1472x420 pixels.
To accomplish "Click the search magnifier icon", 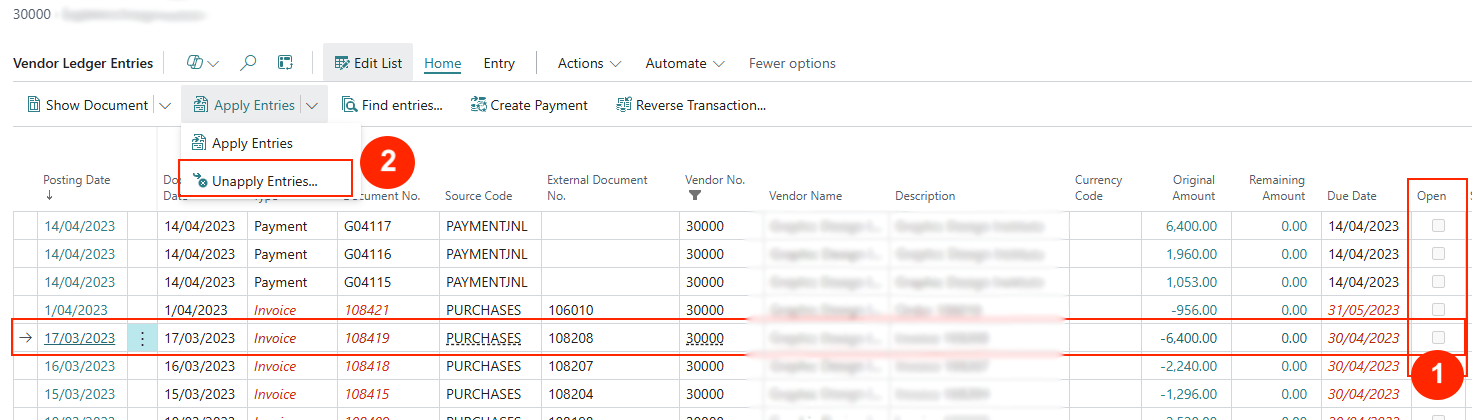I will [249, 63].
